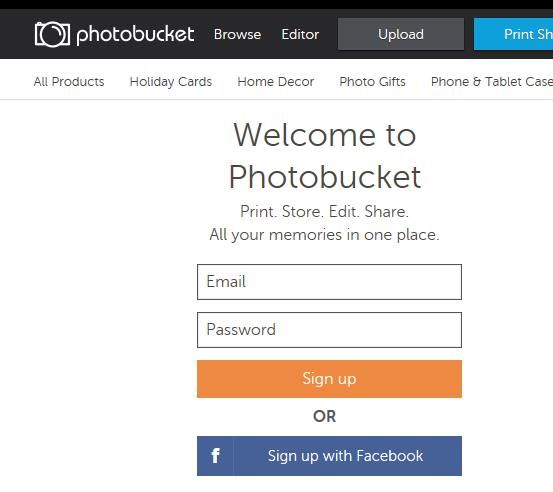Open the Browse menu item

[x=237, y=34]
